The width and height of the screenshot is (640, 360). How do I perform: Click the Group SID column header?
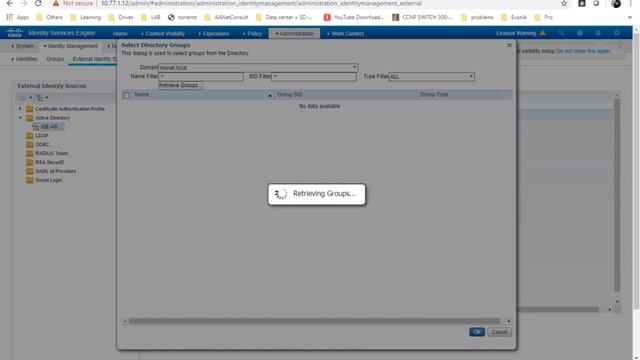(x=290, y=95)
